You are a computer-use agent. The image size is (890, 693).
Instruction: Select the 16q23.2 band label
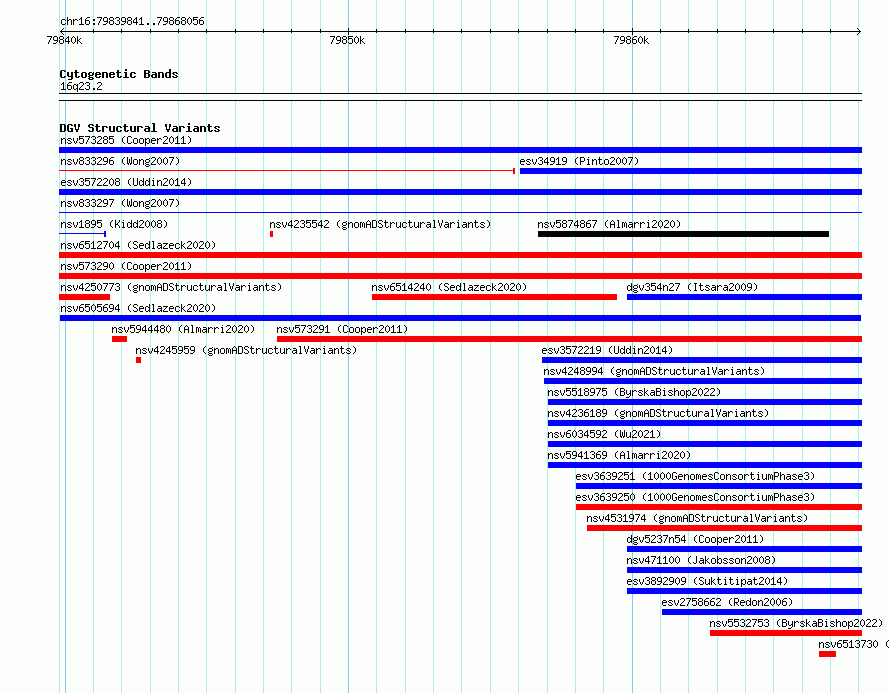(81, 86)
